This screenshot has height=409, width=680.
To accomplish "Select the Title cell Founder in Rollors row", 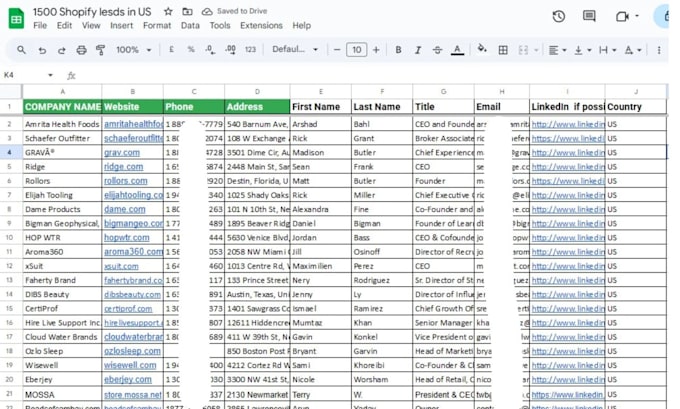I will click(x=443, y=181).
